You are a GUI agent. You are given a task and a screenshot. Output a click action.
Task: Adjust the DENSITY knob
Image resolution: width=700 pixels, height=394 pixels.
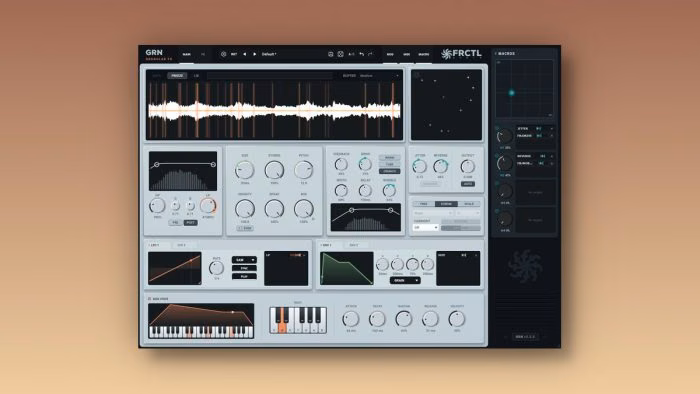tap(245, 208)
